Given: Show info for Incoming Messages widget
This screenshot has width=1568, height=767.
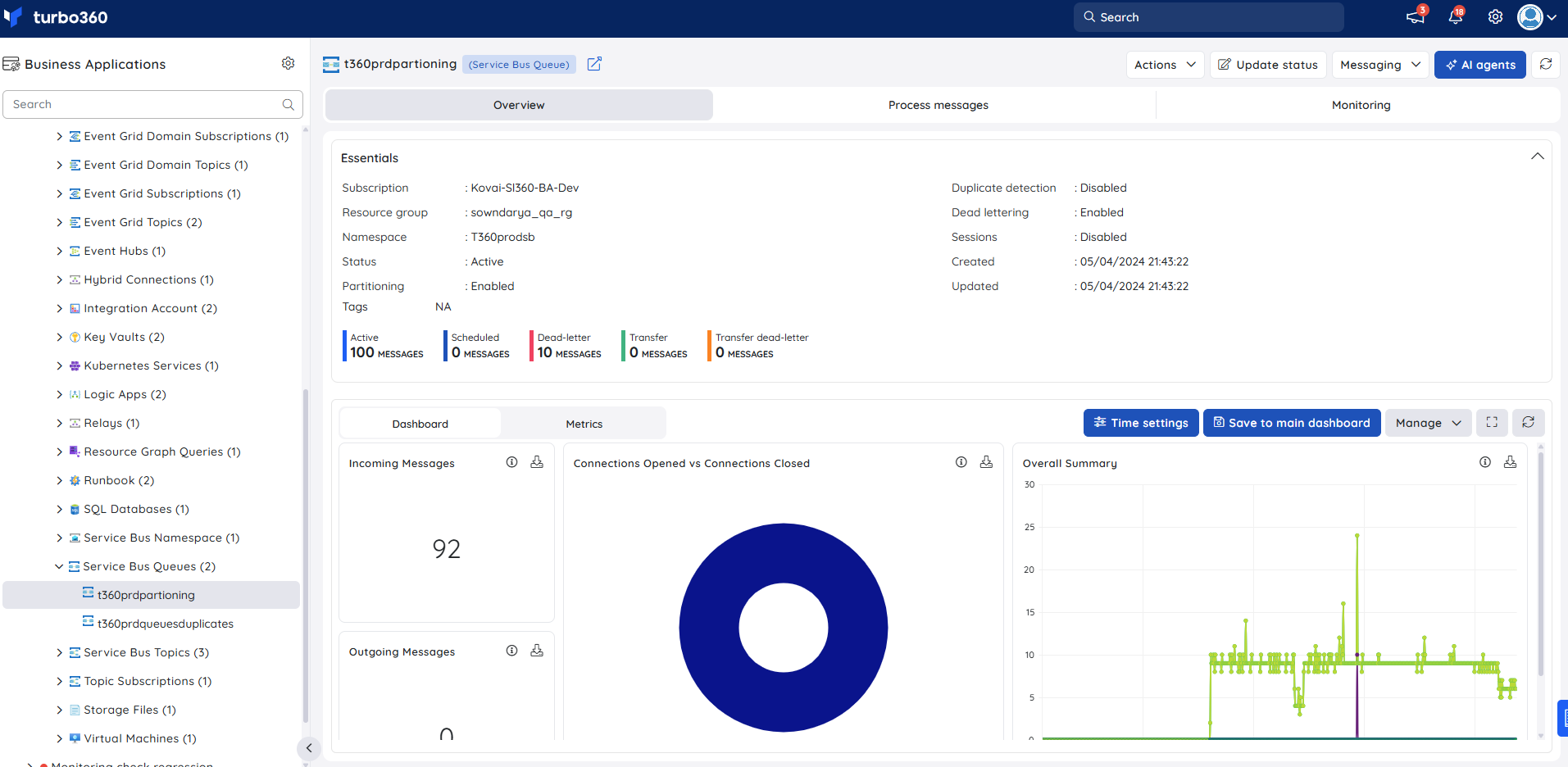Looking at the screenshot, I should (x=511, y=462).
